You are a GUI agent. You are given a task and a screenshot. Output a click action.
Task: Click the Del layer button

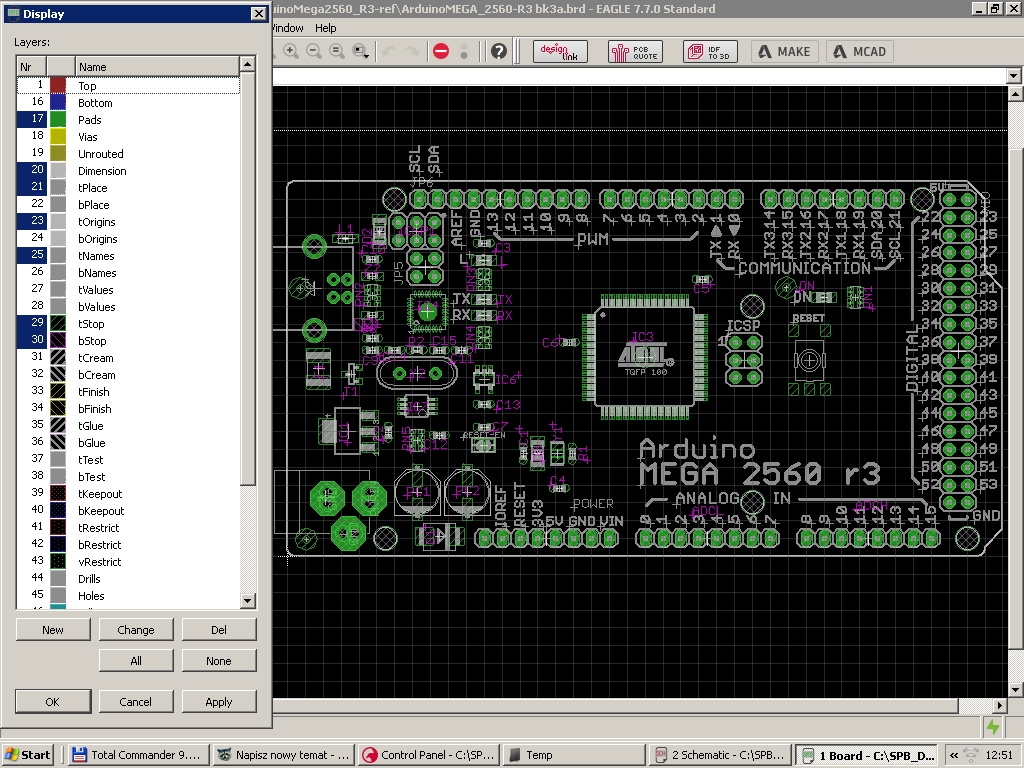coord(219,630)
